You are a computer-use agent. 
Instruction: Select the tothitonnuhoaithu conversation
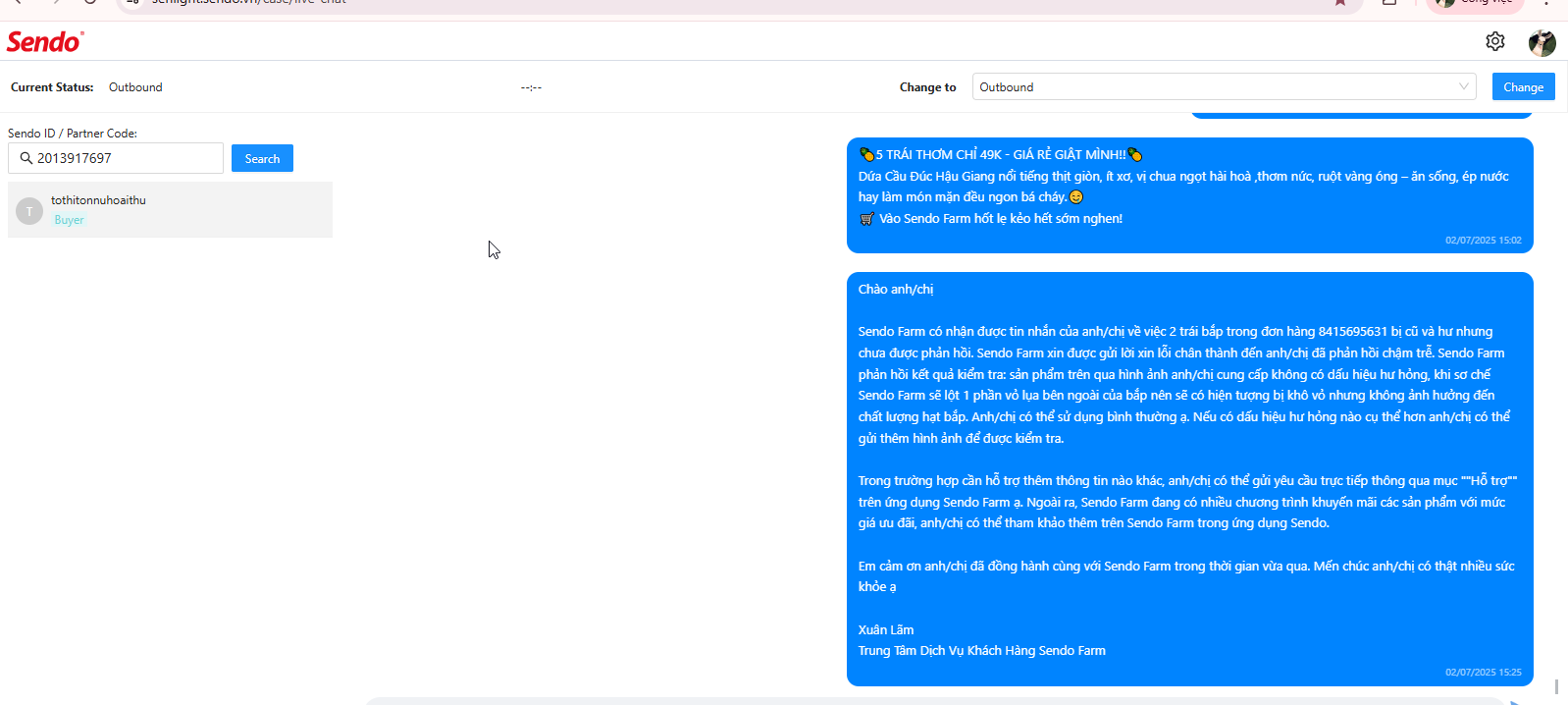click(x=170, y=209)
